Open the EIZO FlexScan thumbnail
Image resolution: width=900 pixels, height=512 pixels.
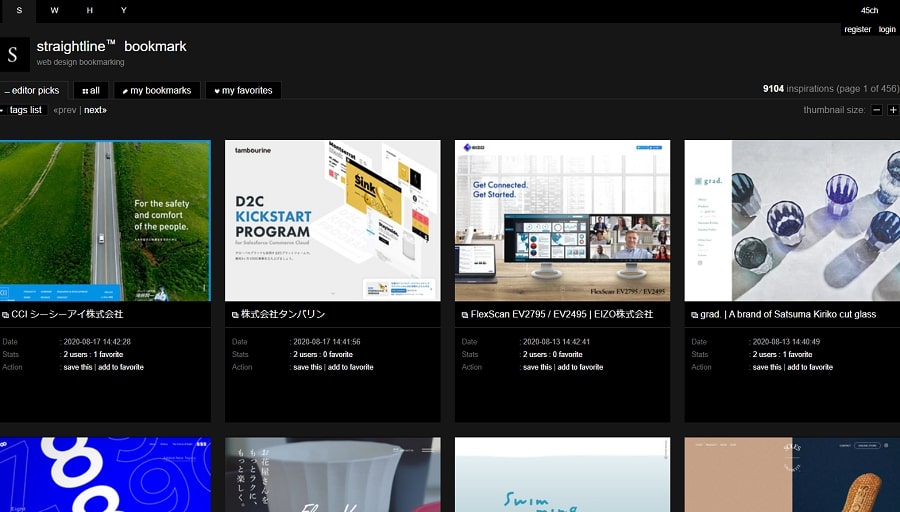tap(562, 220)
